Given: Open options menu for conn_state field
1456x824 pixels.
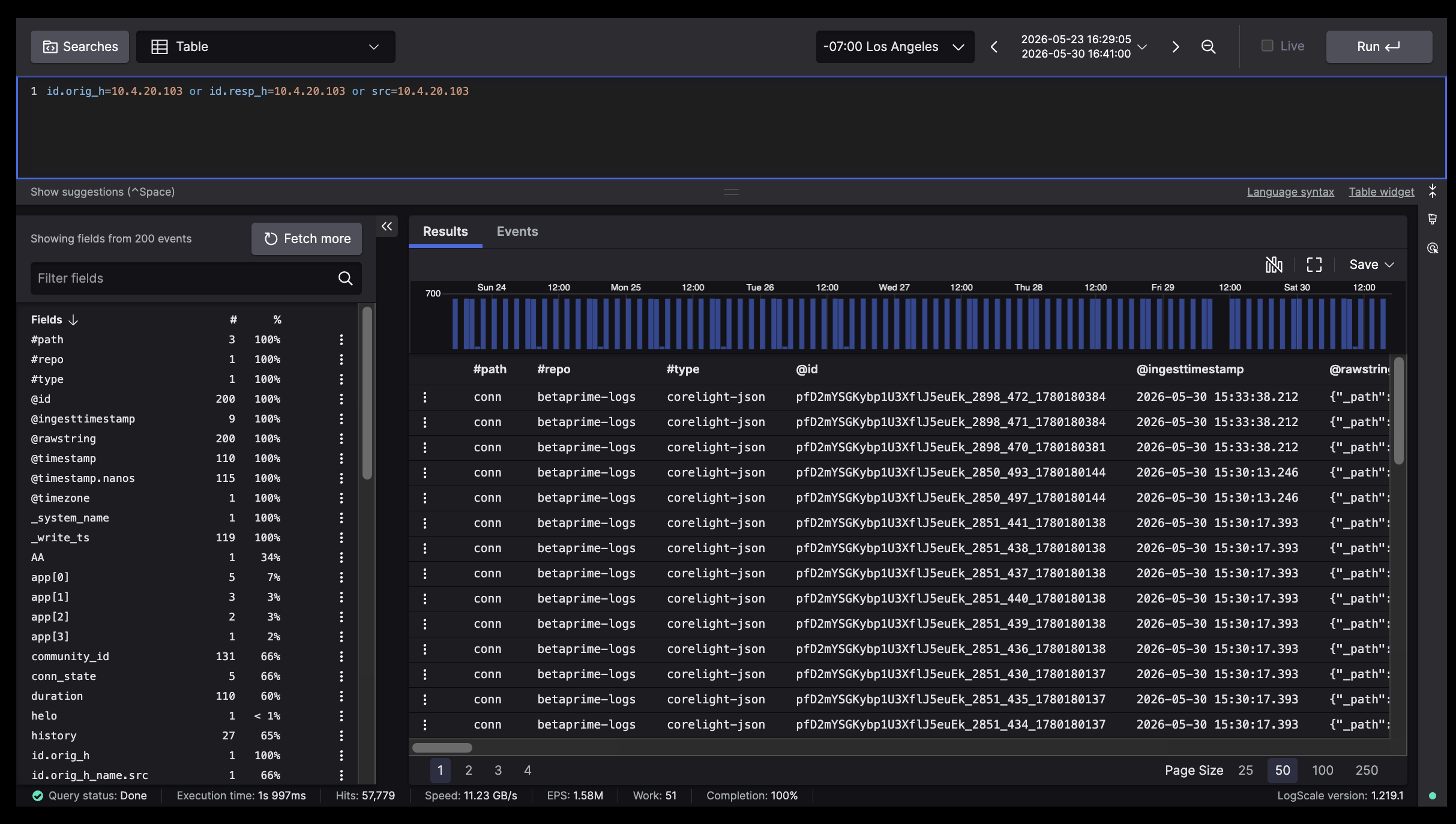Looking at the screenshot, I should click(341, 676).
